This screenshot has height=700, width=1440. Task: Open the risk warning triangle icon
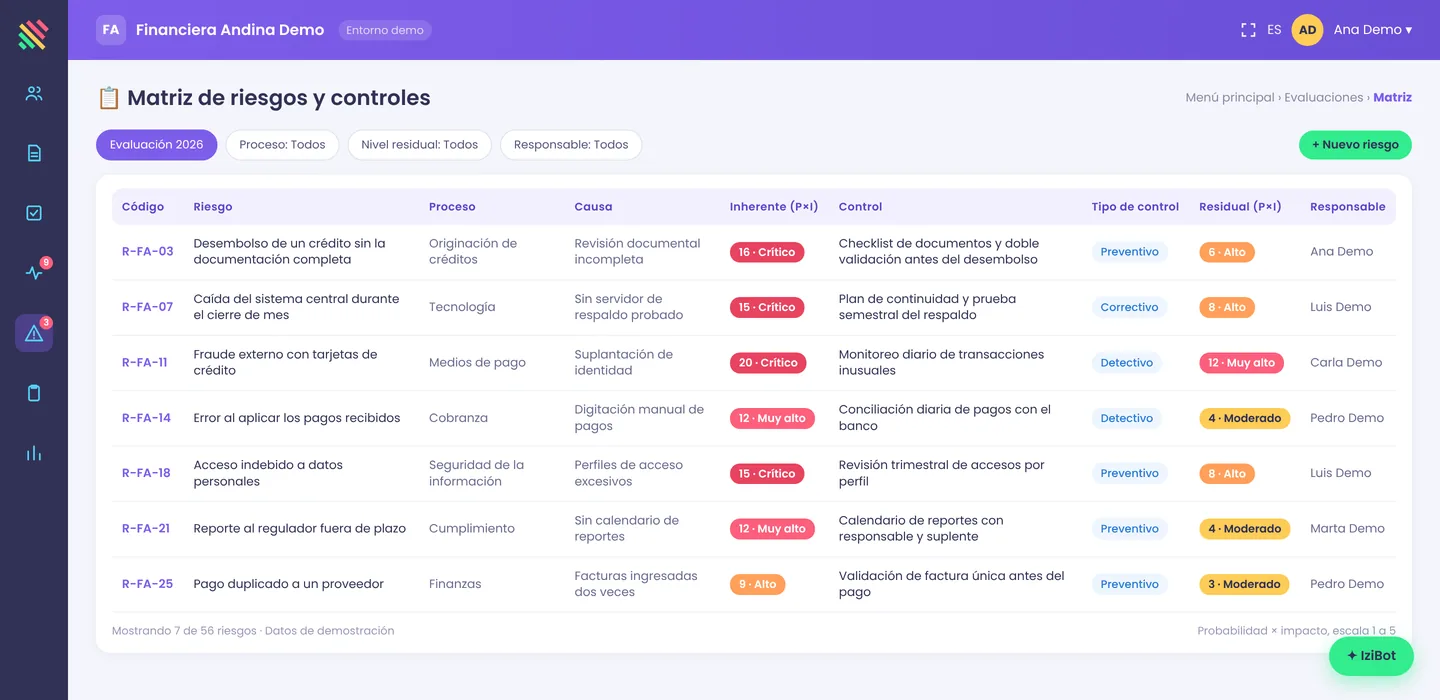click(x=34, y=333)
